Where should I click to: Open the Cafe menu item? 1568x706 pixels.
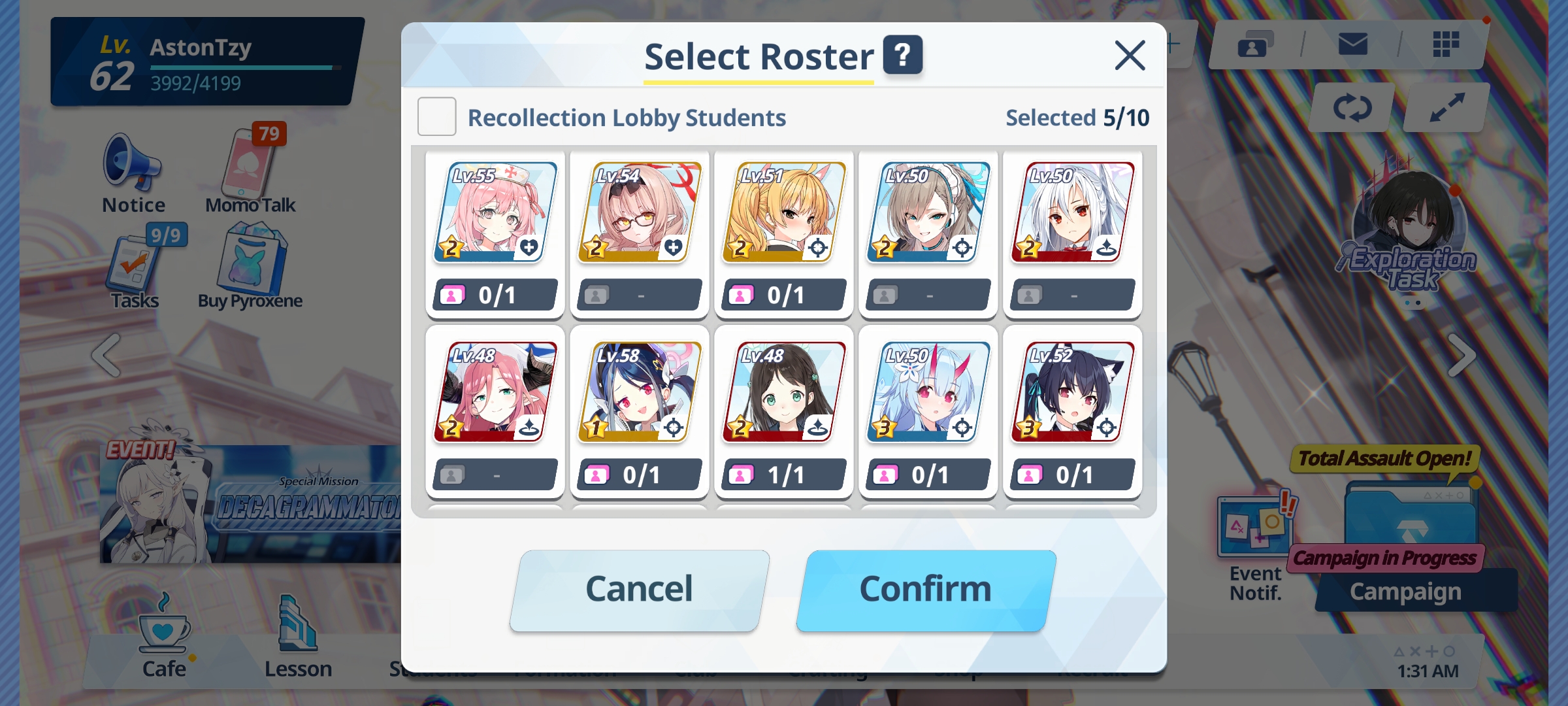pyautogui.click(x=164, y=636)
